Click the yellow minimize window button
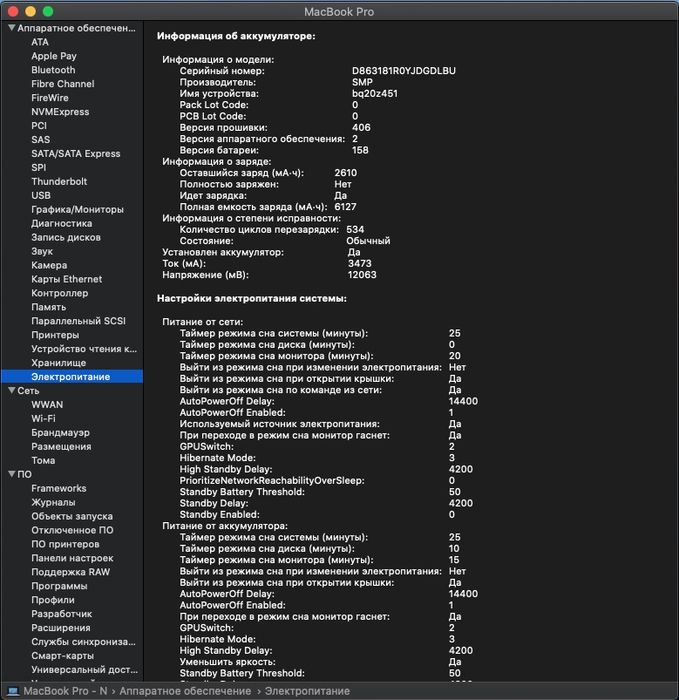The image size is (679, 700). (30, 10)
